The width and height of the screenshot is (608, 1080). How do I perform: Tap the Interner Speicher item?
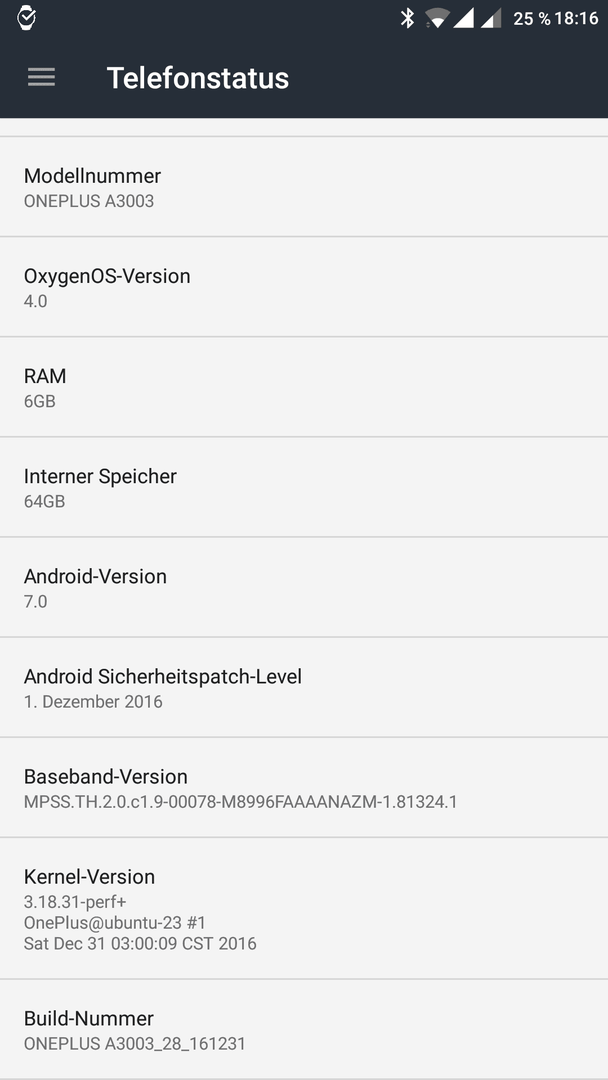(304, 486)
